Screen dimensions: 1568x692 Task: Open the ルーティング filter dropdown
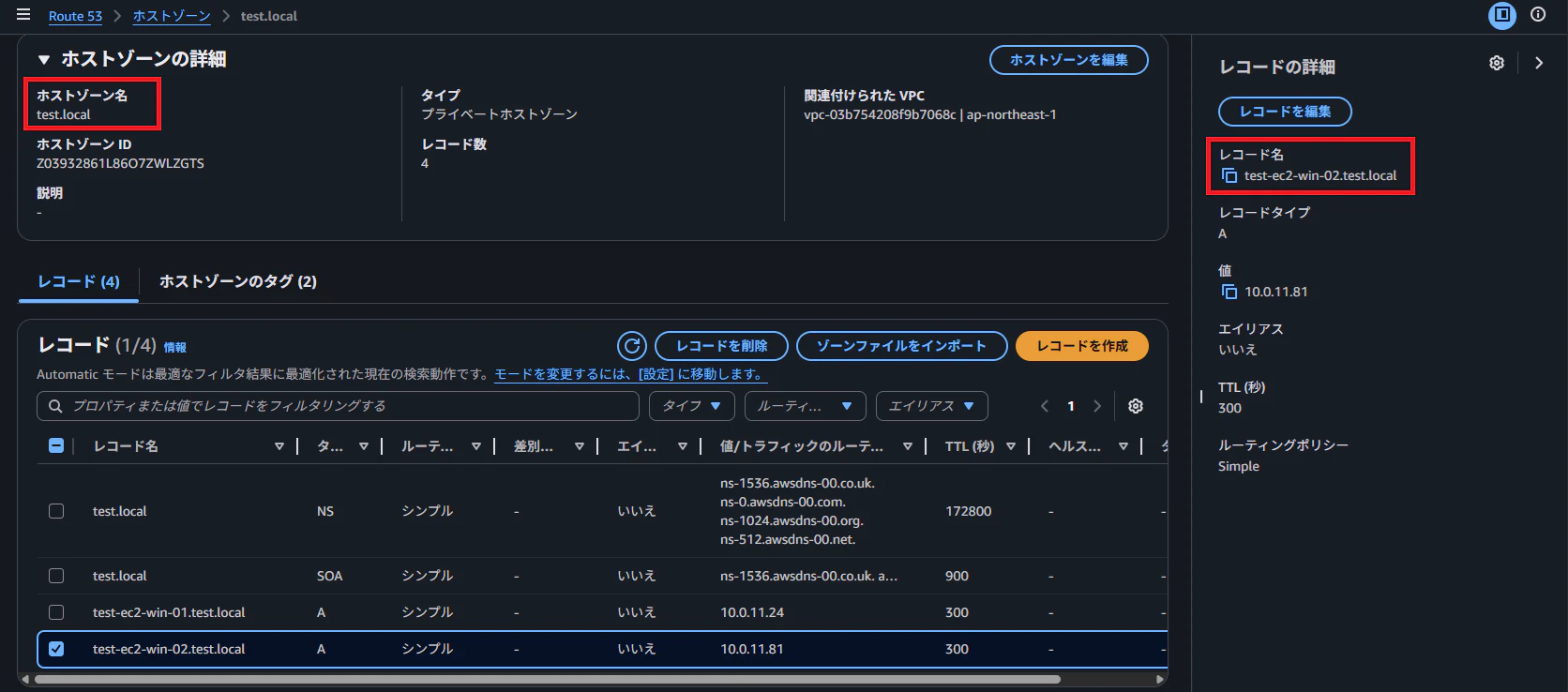(805, 406)
